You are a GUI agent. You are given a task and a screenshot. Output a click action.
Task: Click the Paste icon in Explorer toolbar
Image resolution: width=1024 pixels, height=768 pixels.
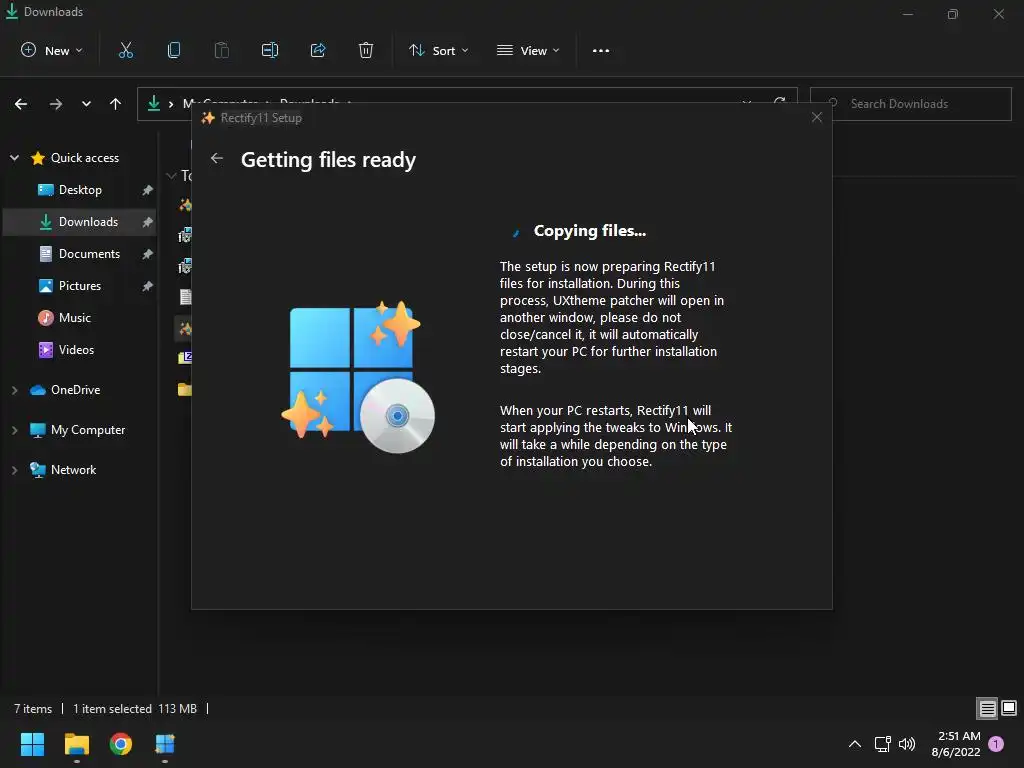click(221, 50)
